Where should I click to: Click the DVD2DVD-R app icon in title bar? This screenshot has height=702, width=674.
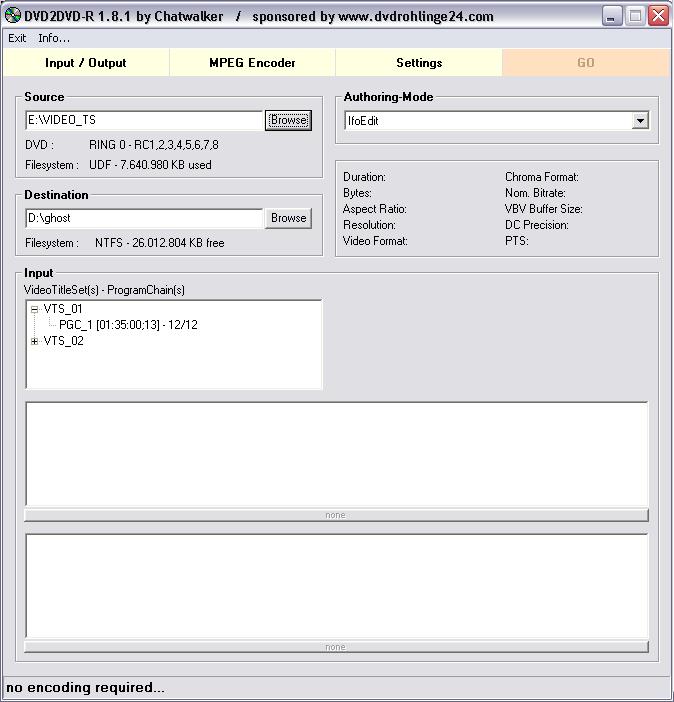[x=13, y=16]
